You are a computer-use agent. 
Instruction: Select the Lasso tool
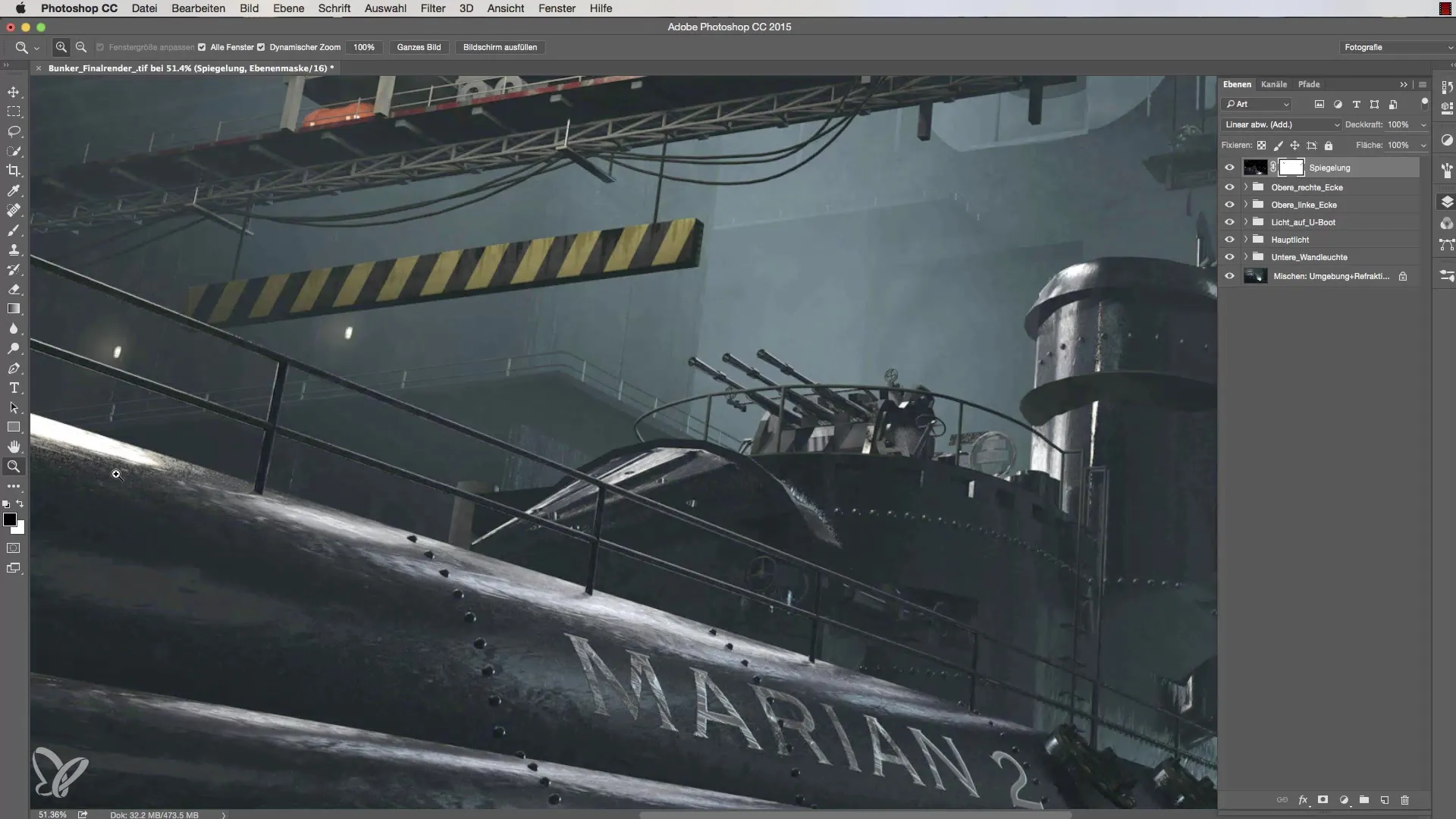(x=14, y=131)
